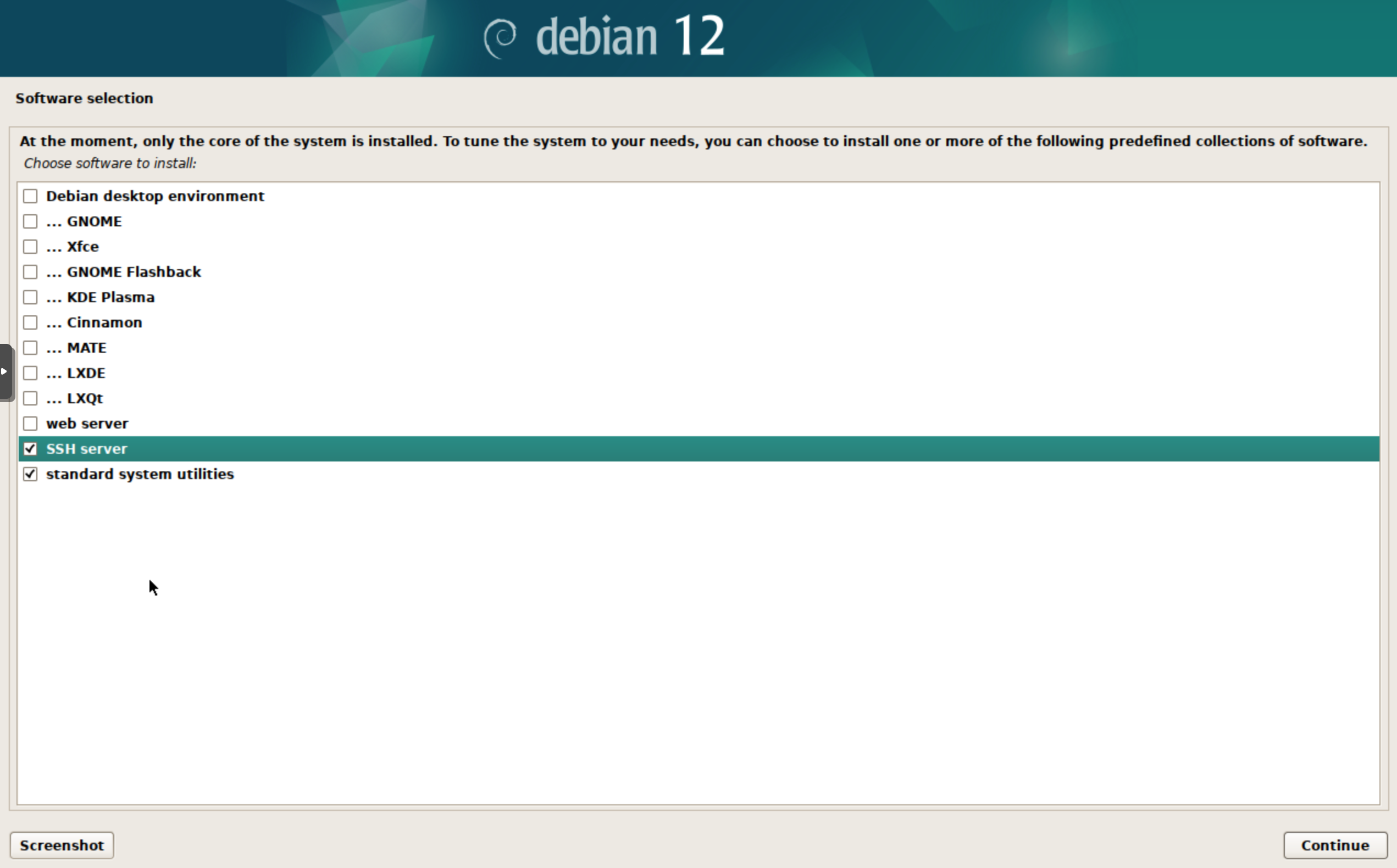Select GNOME Flashback environment option
This screenshot has width=1397, height=868.
pyautogui.click(x=31, y=271)
